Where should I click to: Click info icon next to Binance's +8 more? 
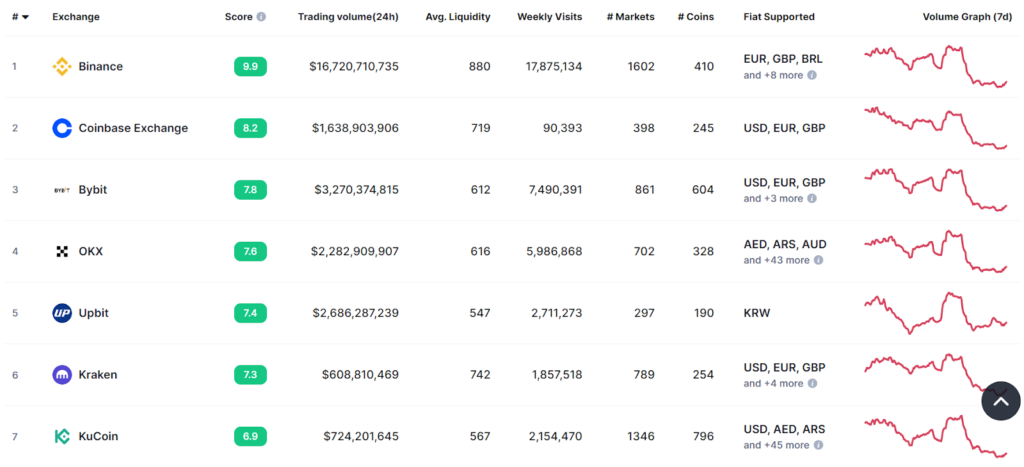tap(812, 75)
